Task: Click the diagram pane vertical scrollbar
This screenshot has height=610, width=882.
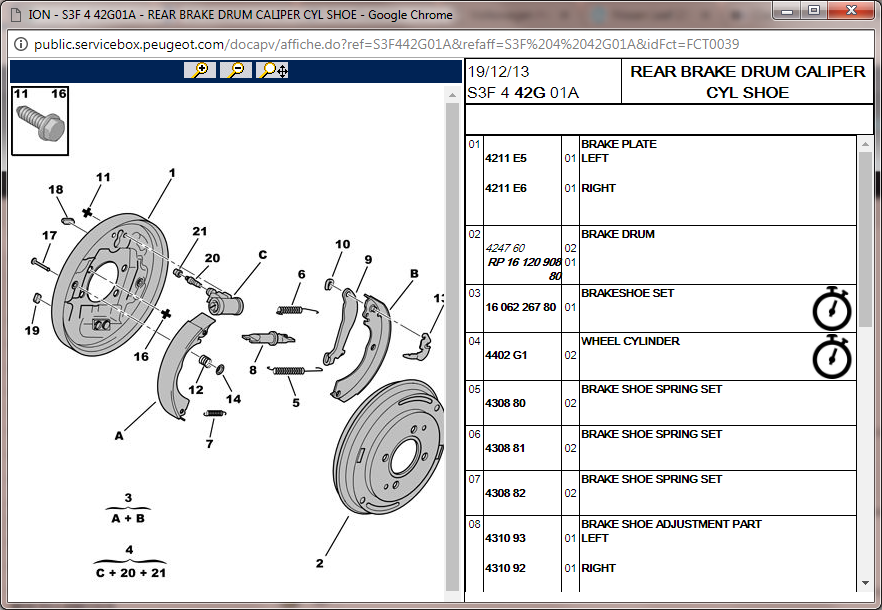Action: click(x=452, y=346)
